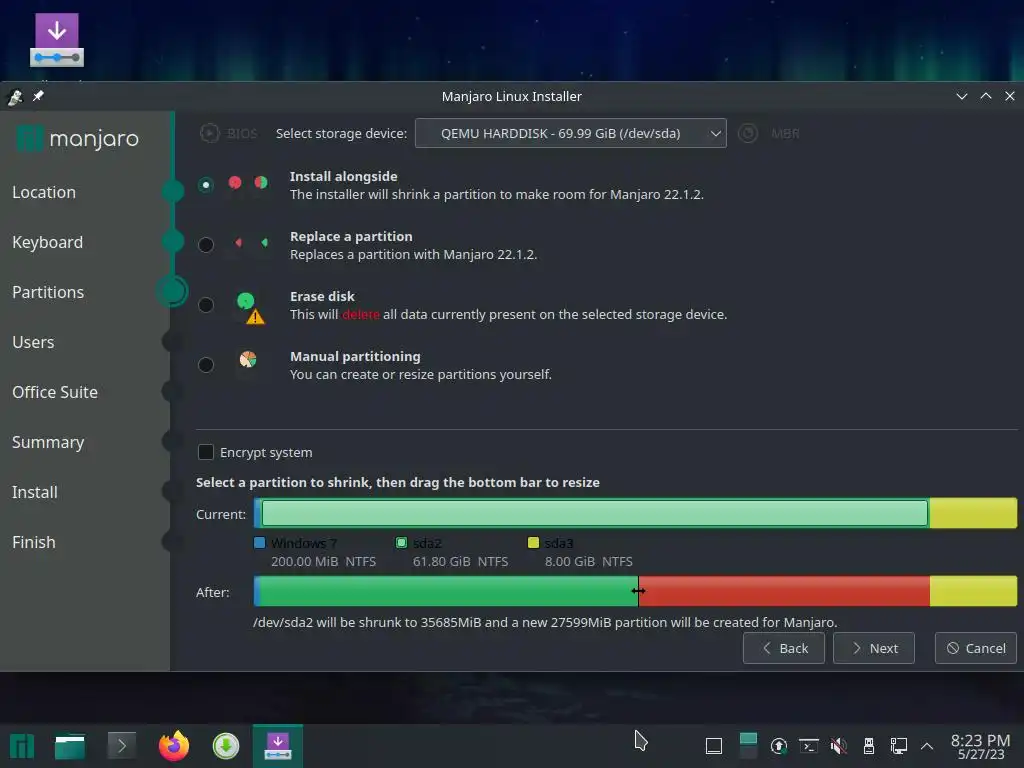Open the file manager from the taskbar
This screenshot has width=1024, height=768.
[70, 746]
